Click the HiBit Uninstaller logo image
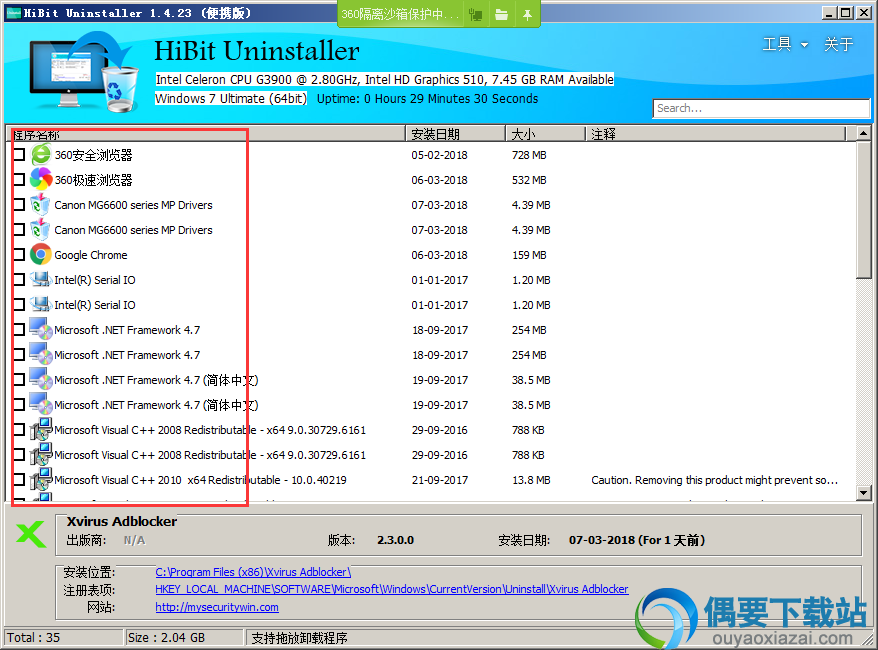The image size is (878, 650). (x=84, y=71)
